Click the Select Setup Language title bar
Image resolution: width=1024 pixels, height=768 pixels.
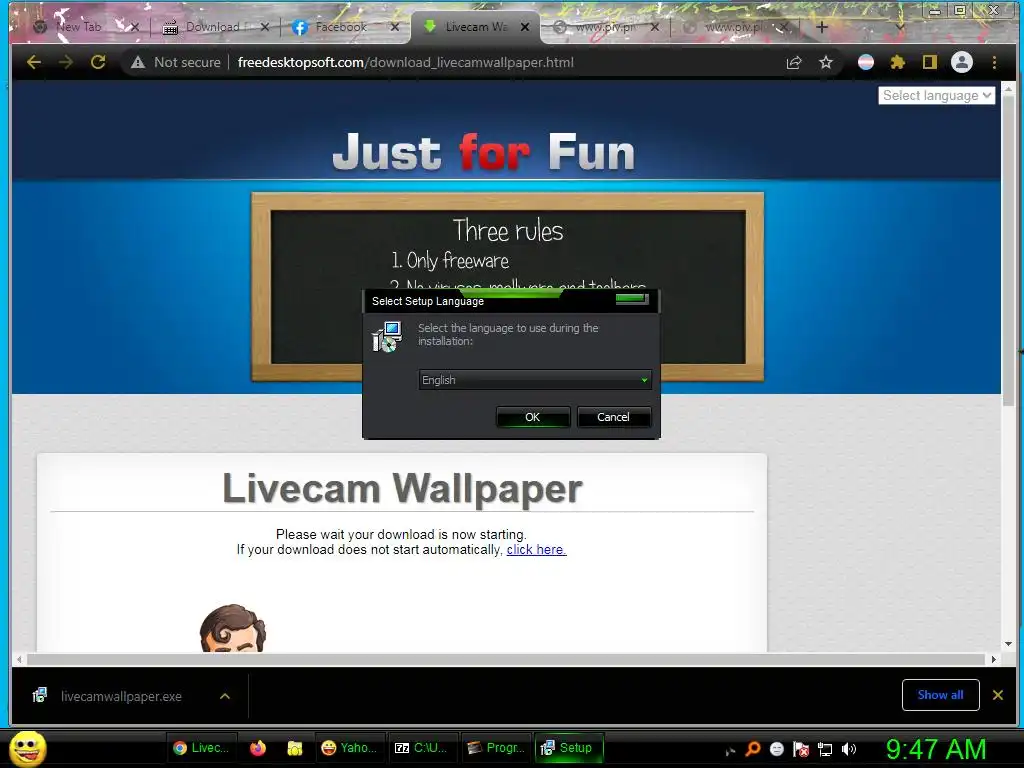[510, 301]
